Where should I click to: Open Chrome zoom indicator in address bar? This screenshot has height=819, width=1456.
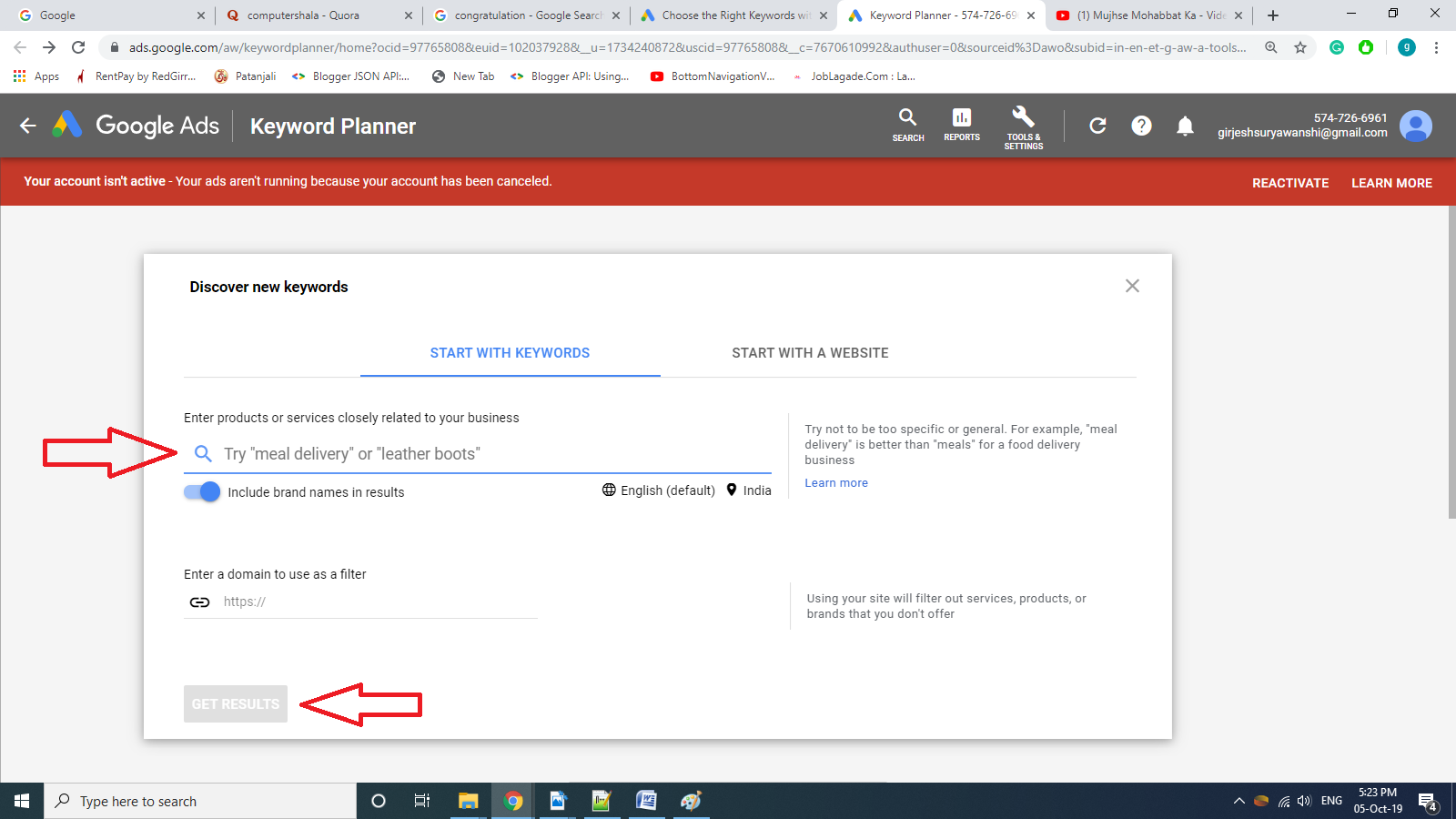[1271, 47]
